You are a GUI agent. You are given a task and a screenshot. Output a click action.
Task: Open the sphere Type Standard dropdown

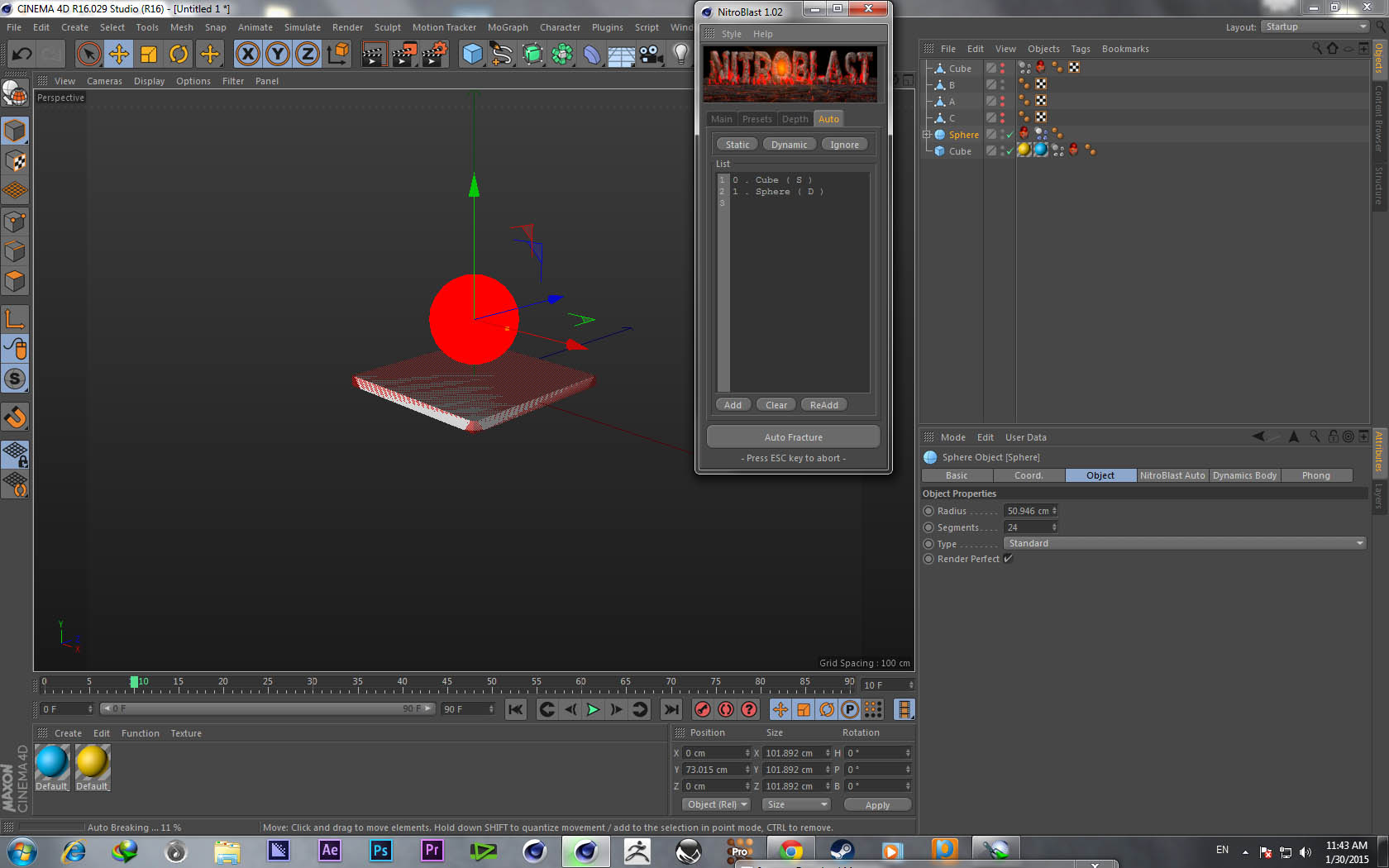click(x=1185, y=543)
